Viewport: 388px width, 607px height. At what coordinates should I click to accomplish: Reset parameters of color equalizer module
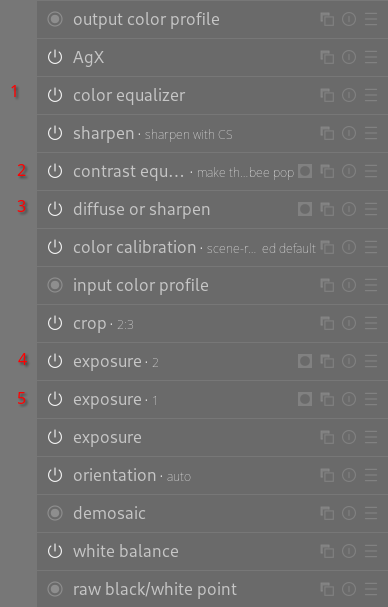coord(349,95)
